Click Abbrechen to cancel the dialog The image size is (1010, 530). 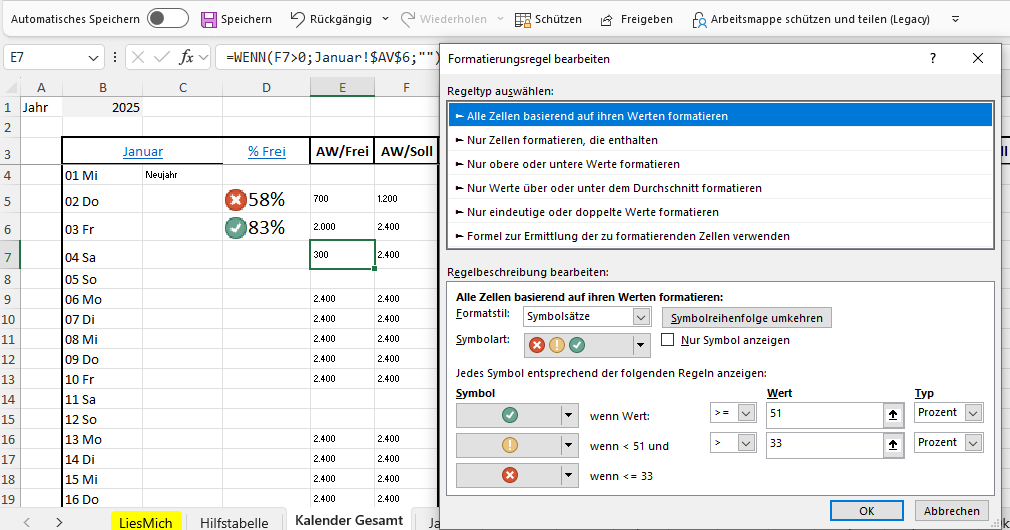pos(951,511)
